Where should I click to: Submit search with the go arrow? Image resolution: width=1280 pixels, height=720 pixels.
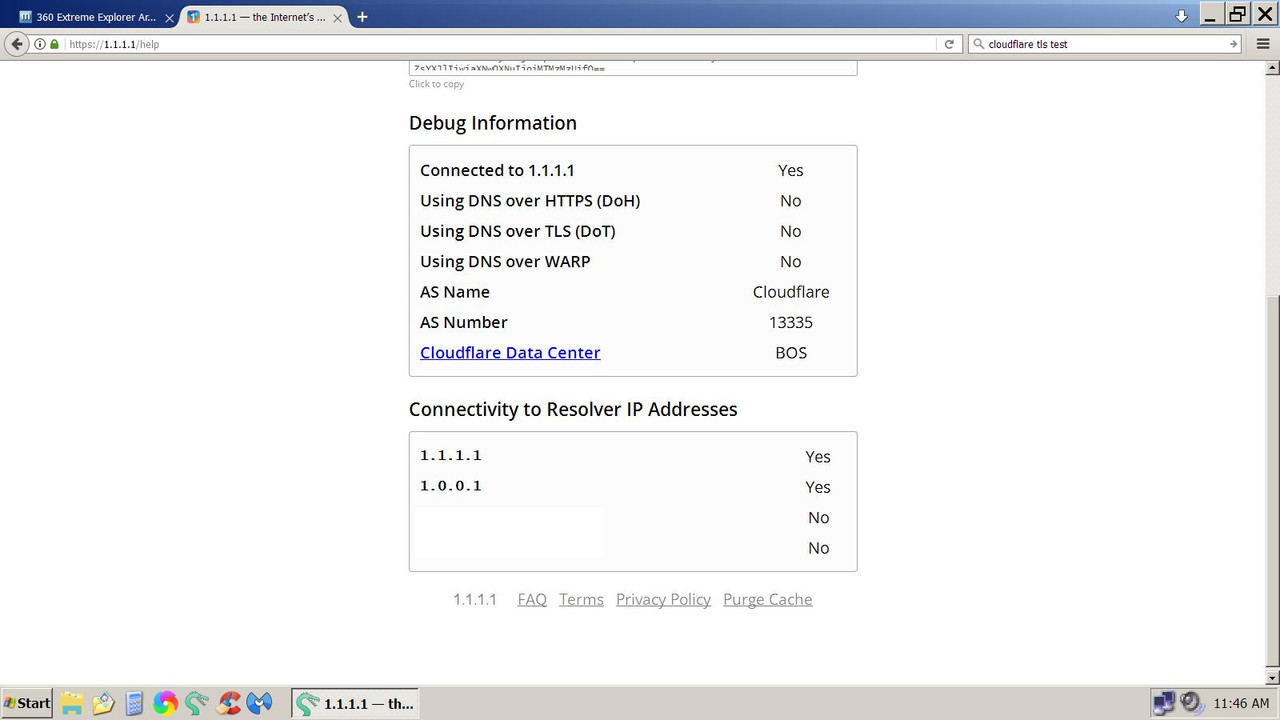point(1234,44)
